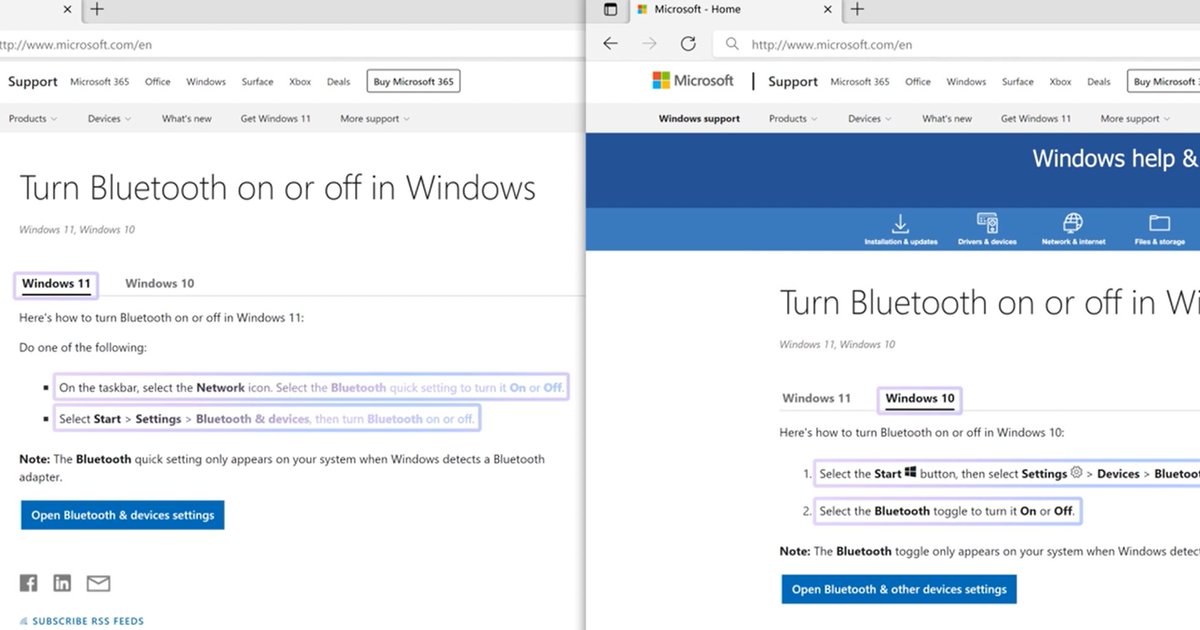The height and width of the screenshot is (630, 1200).
Task: Expand Products menu in right browser window
Action: (x=793, y=119)
